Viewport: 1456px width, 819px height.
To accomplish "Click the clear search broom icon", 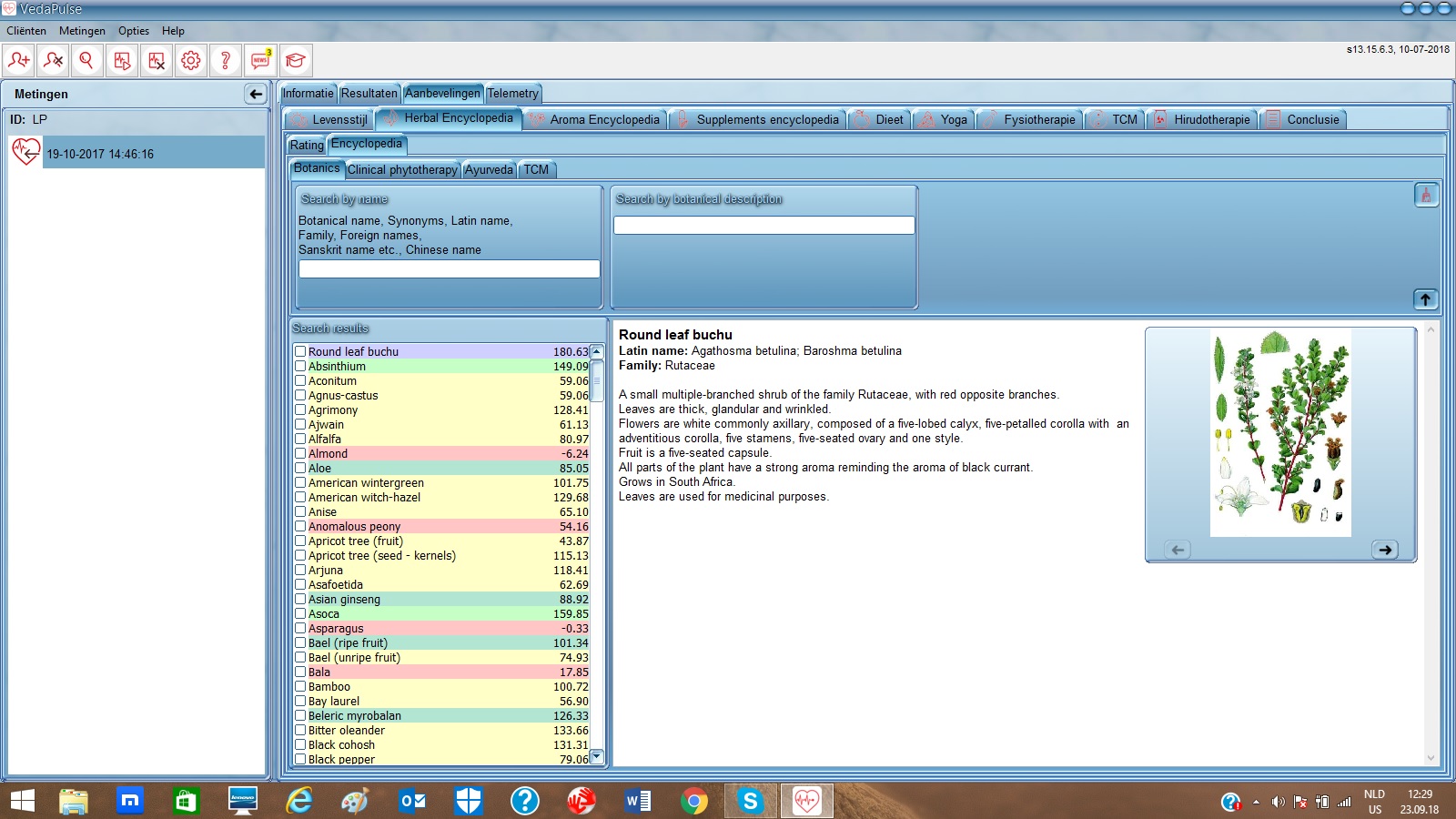I will pyautogui.click(x=1426, y=195).
